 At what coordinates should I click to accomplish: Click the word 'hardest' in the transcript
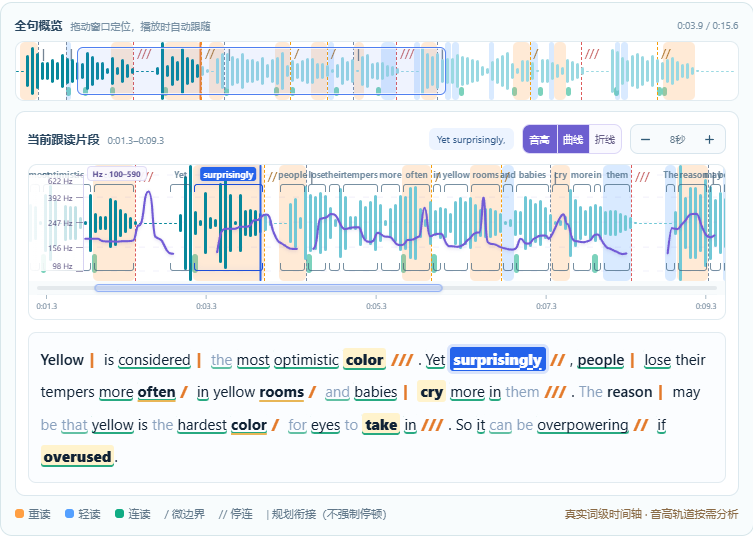pyautogui.click(x=202, y=425)
